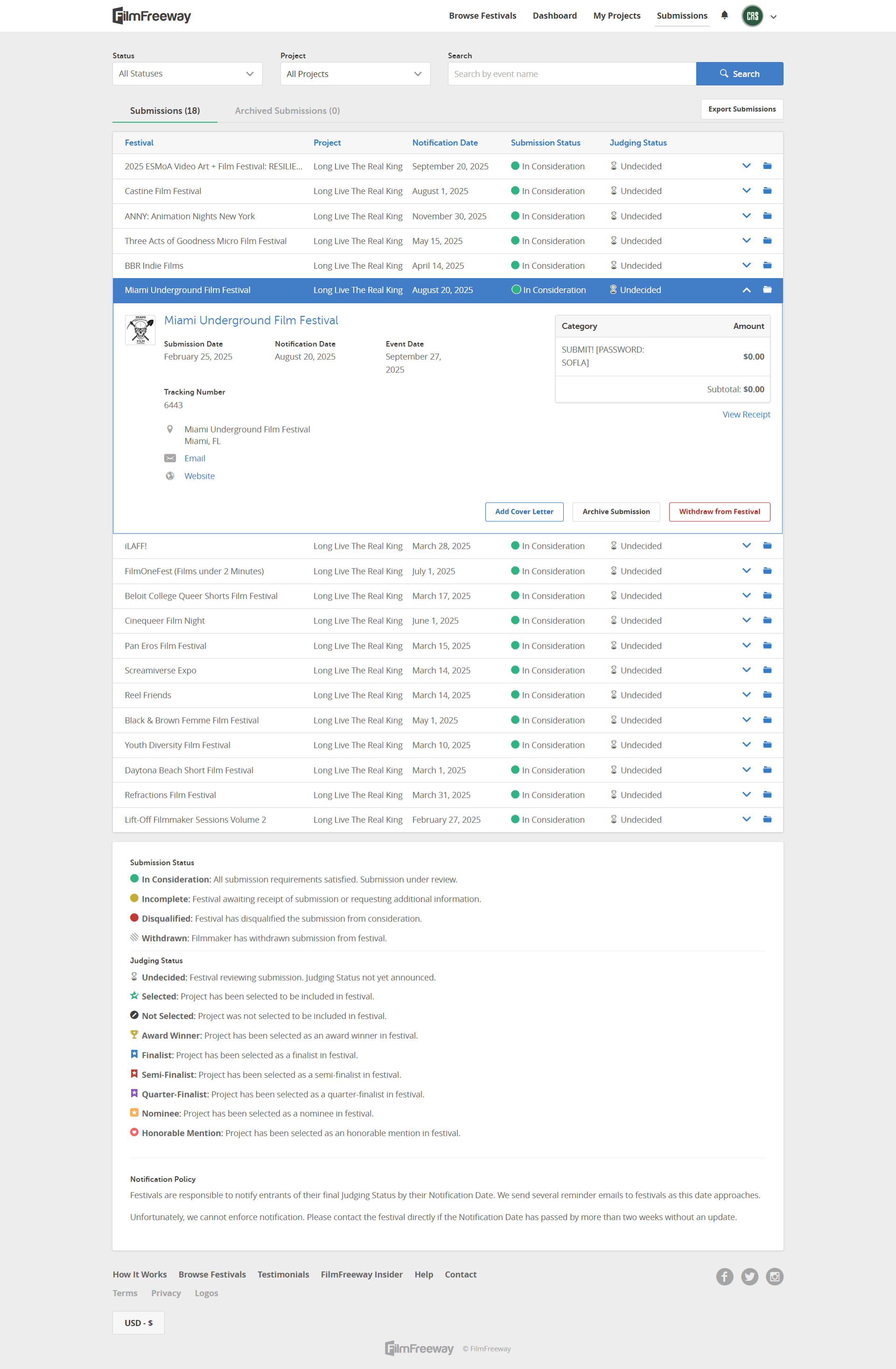
Task: Click the Facebook icon in footer
Action: [x=725, y=1277]
